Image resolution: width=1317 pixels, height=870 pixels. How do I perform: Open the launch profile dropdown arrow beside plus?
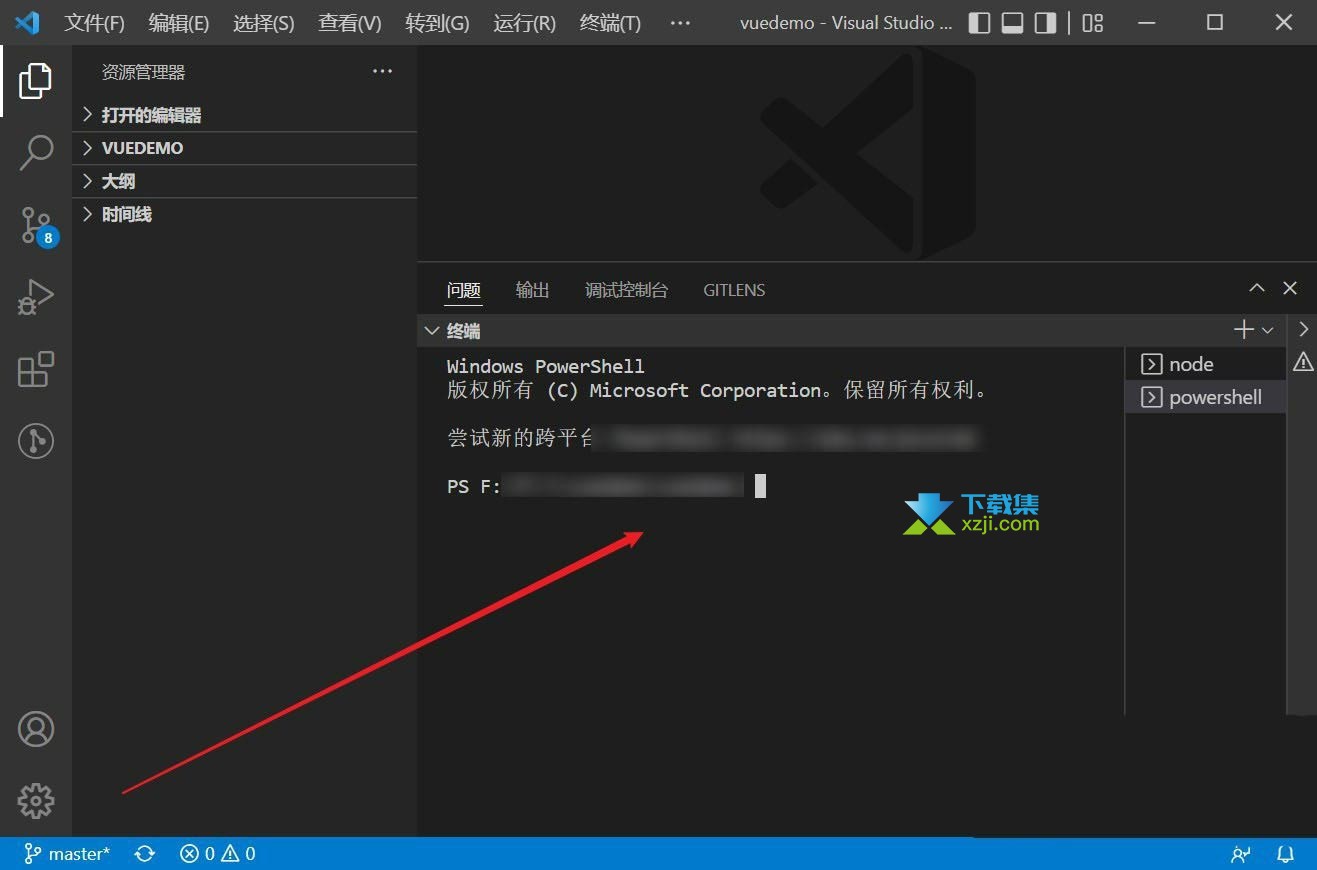(1268, 330)
